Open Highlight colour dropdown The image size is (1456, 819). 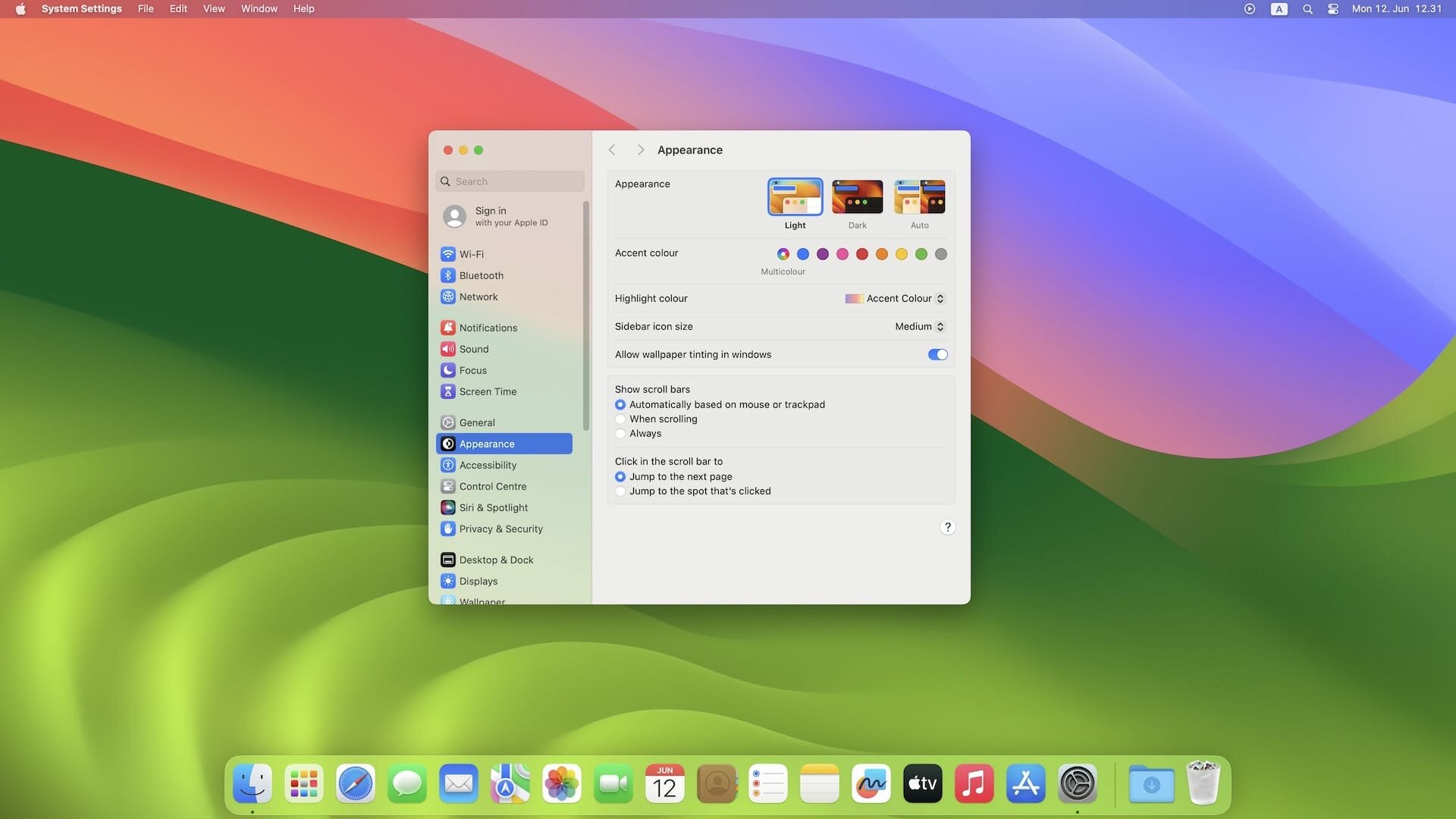point(893,299)
